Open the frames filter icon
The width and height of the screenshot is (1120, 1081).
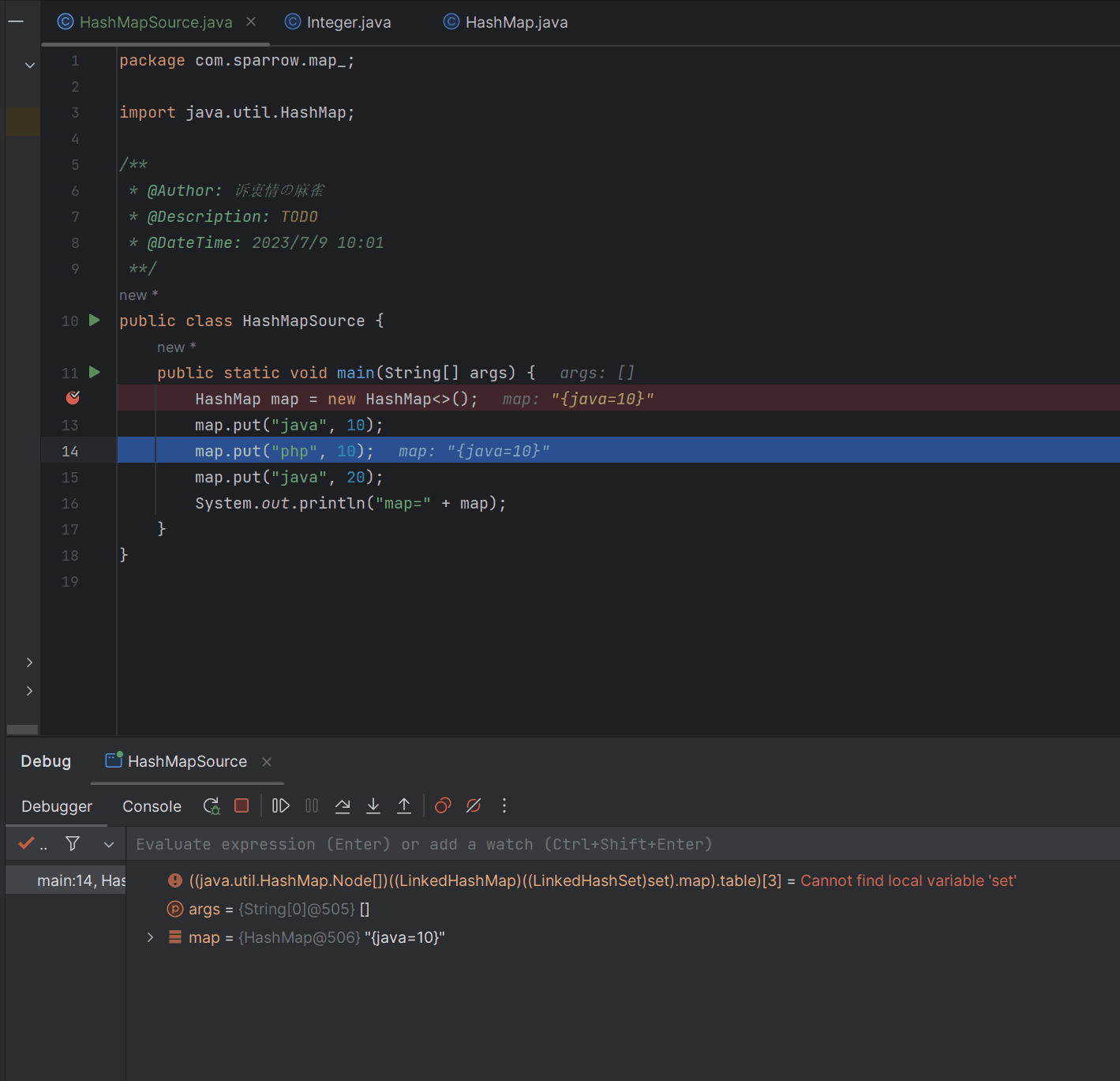tap(73, 844)
